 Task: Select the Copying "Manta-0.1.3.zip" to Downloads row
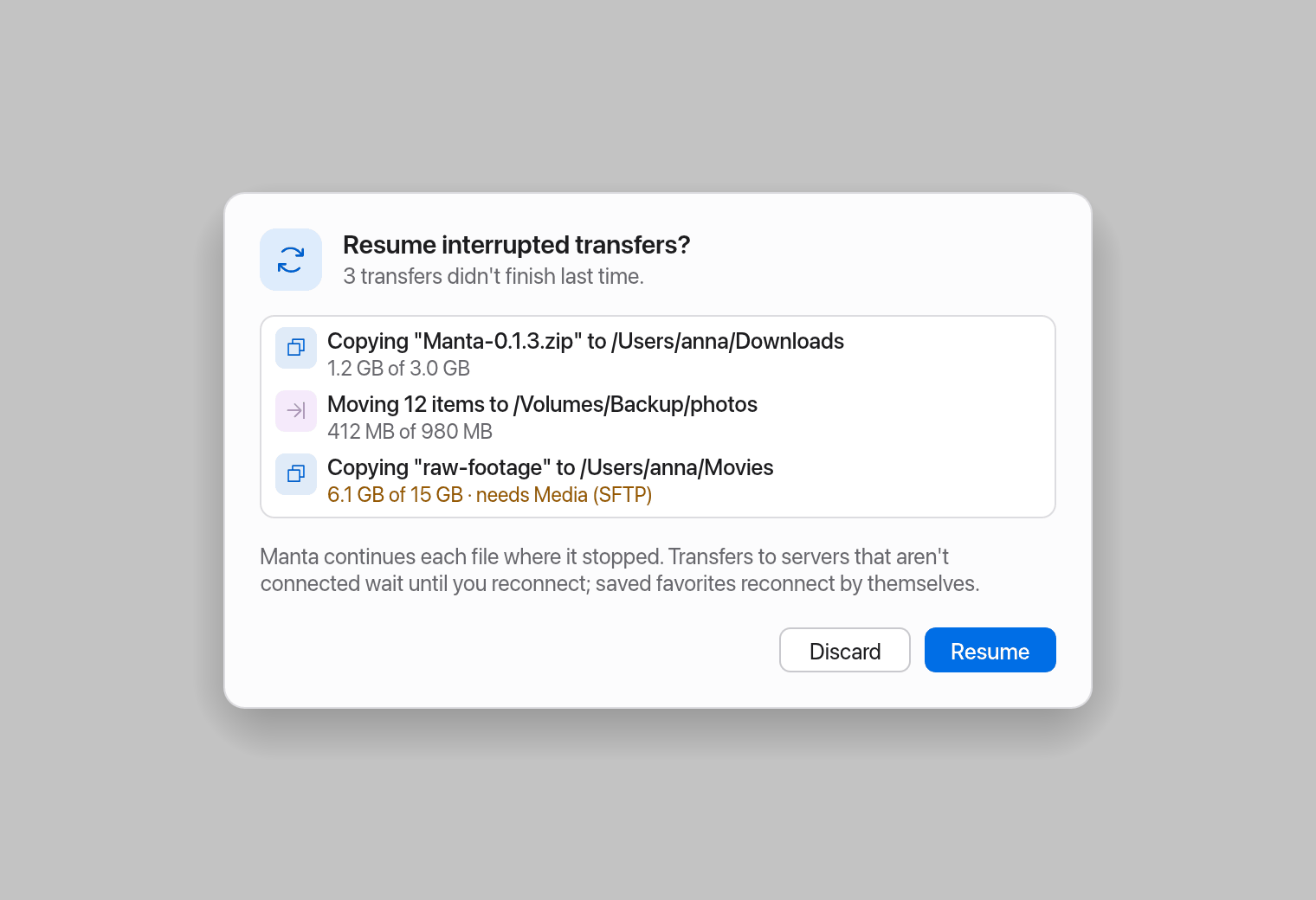(658, 354)
